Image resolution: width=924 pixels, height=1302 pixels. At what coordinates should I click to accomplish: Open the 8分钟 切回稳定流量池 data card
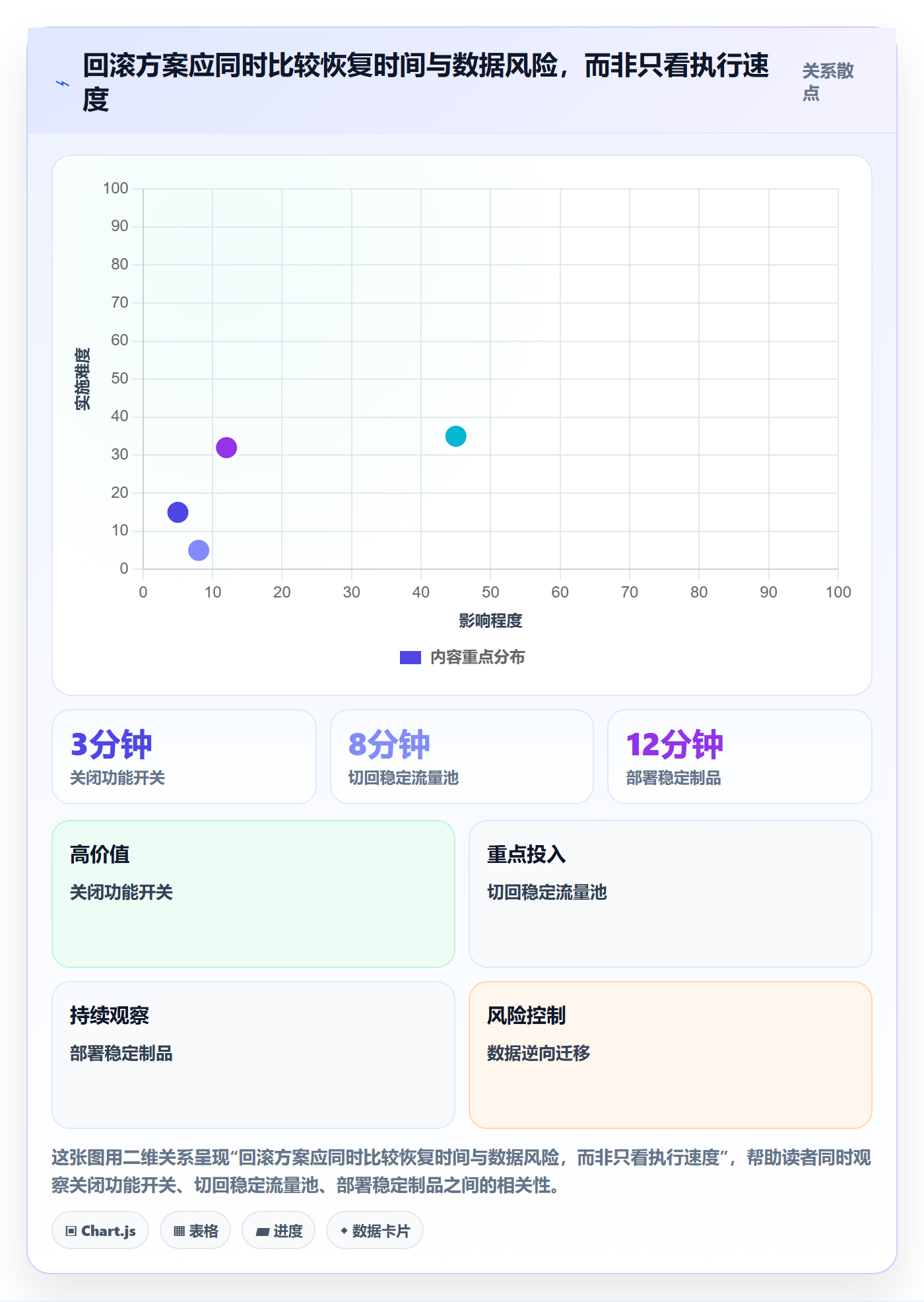coord(462,757)
